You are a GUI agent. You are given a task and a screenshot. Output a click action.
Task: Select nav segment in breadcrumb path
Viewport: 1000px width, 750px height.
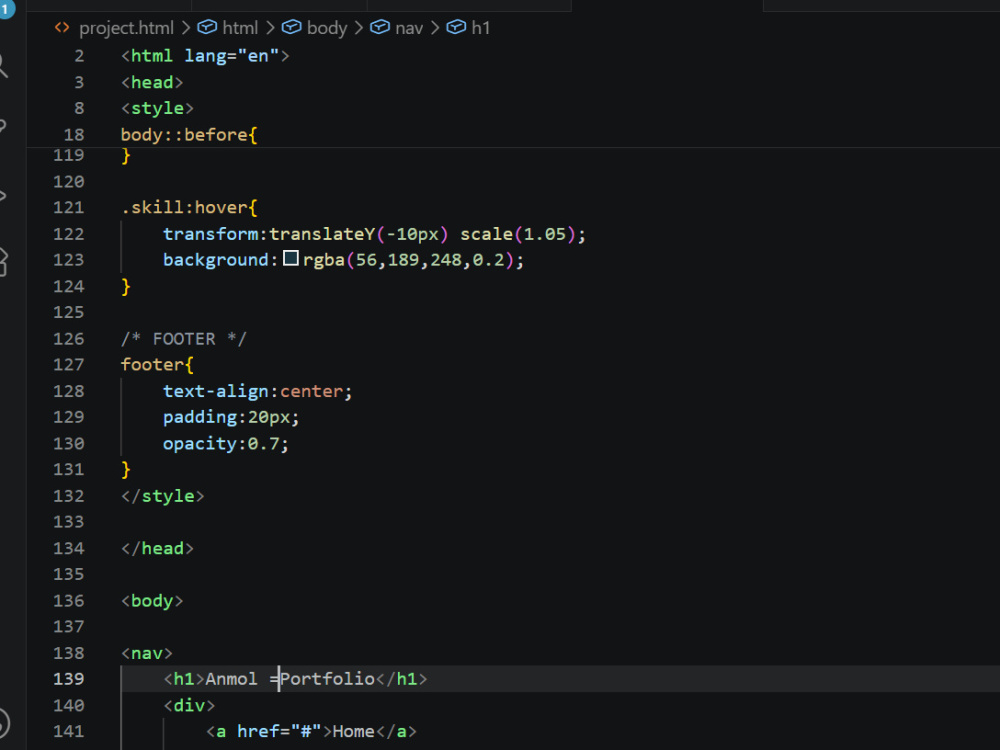tap(409, 28)
